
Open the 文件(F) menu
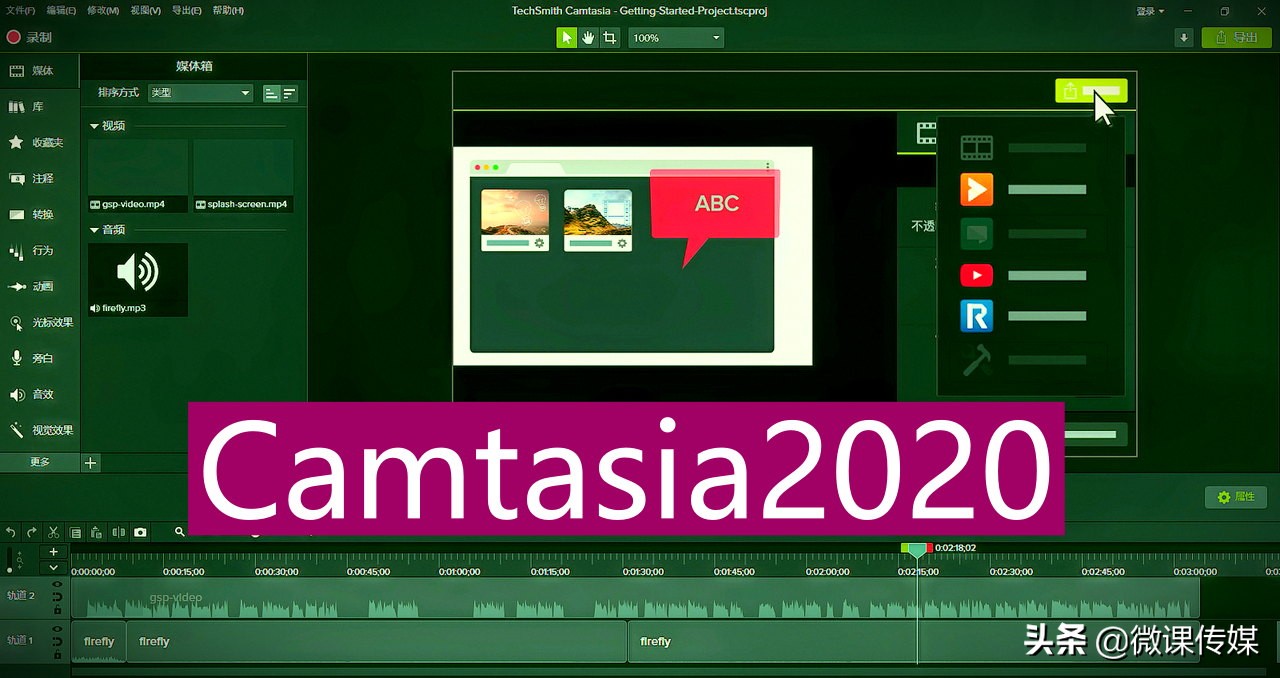(x=20, y=11)
